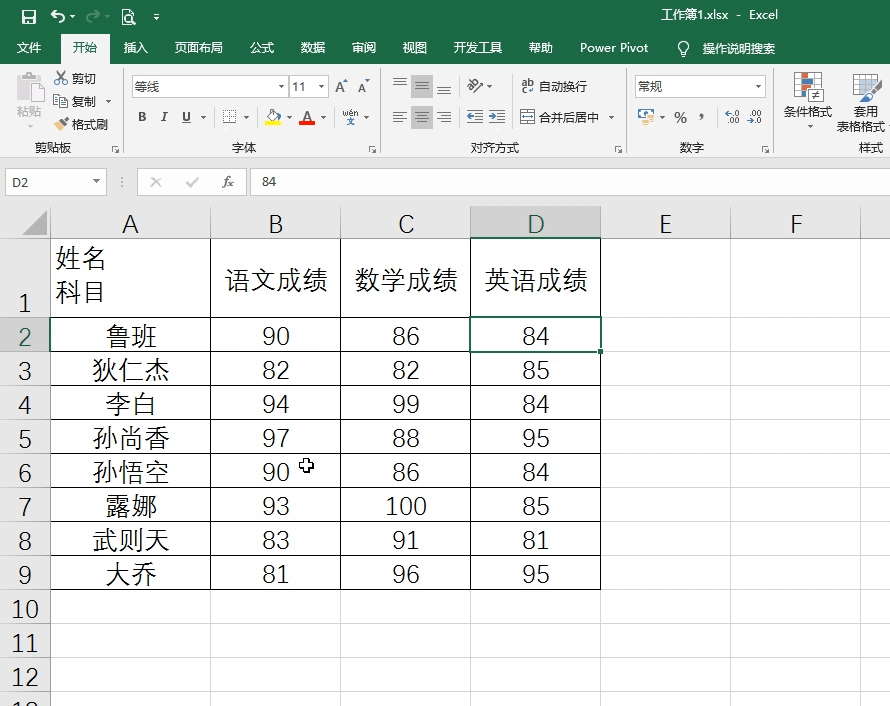The image size is (890, 706).
Task: Switch to the 公式 (Formulas) tab
Action: point(262,48)
